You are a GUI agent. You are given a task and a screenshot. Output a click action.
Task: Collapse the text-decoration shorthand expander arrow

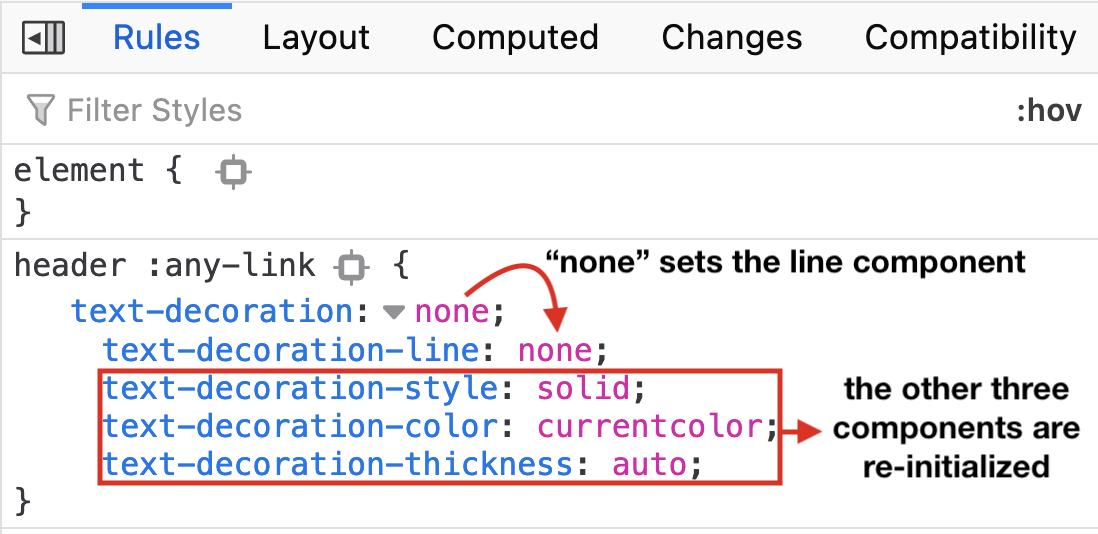[394, 312]
